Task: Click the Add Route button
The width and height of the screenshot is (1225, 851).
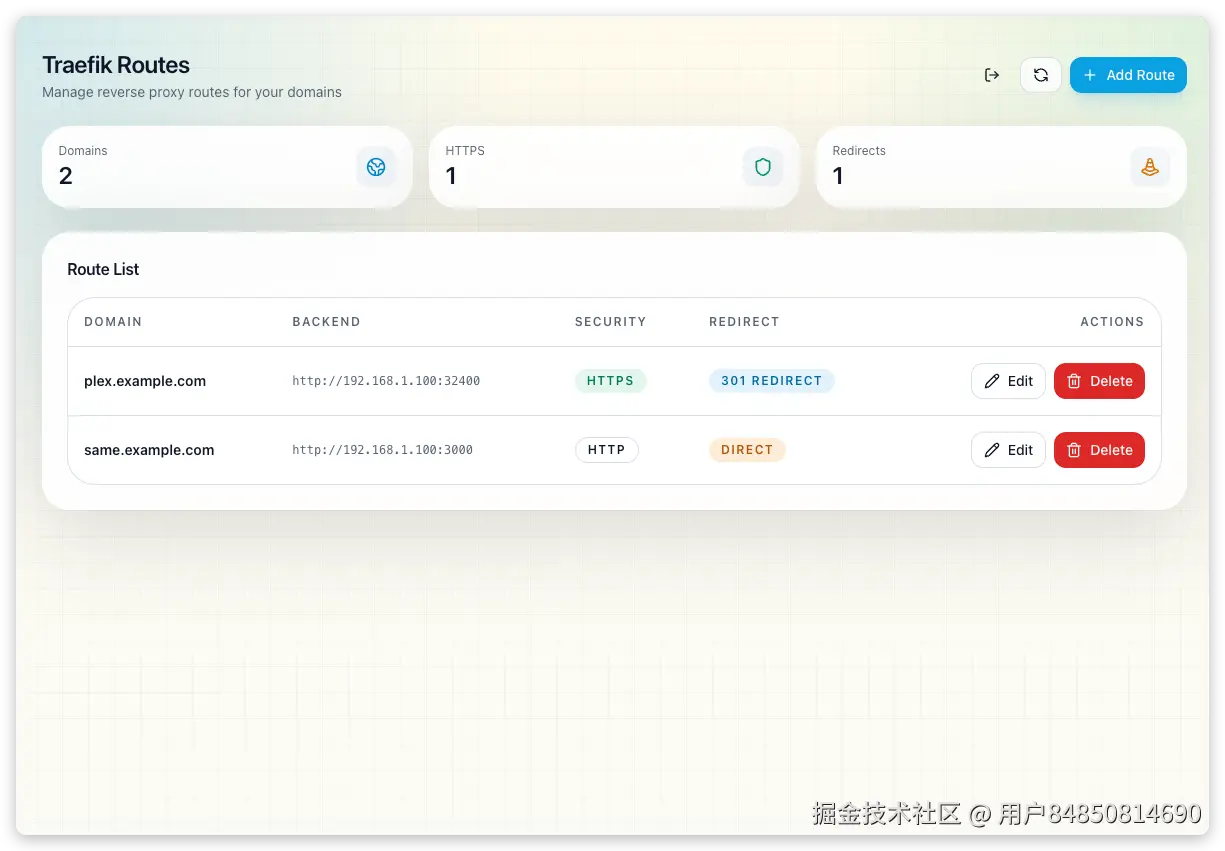Action: click(1128, 74)
